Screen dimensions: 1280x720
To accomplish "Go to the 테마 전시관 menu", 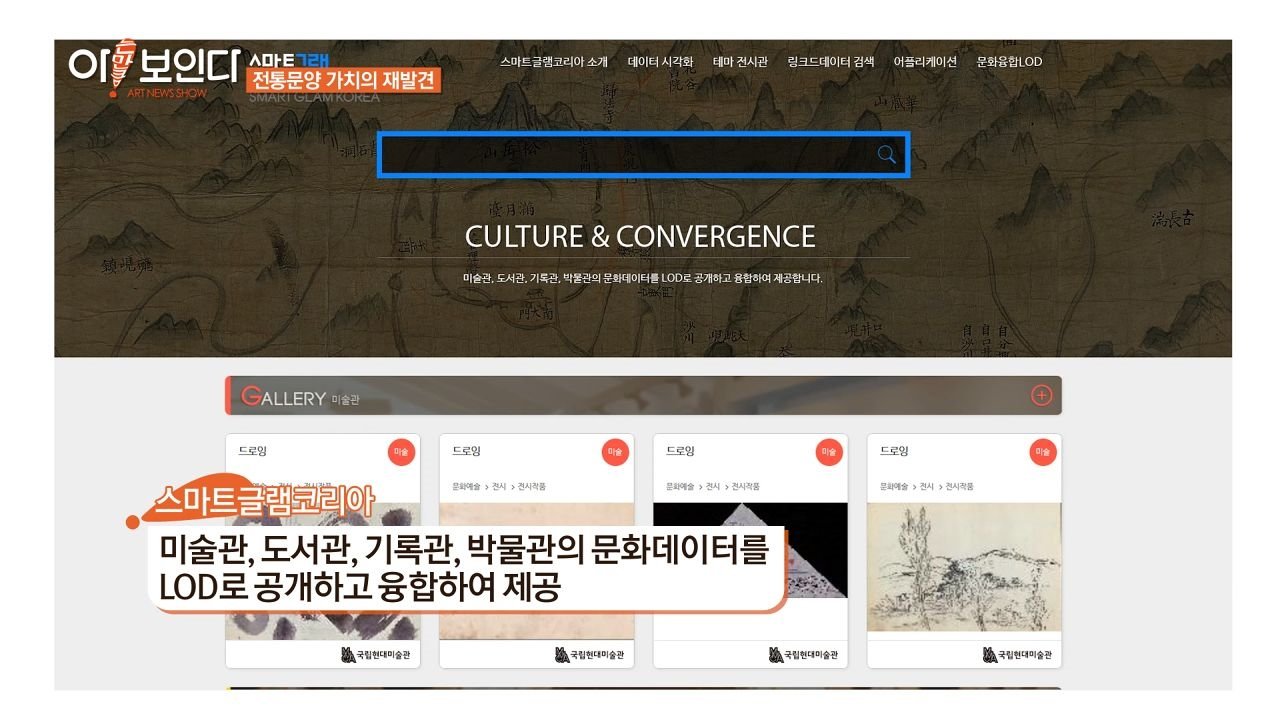I will tap(740, 62).
